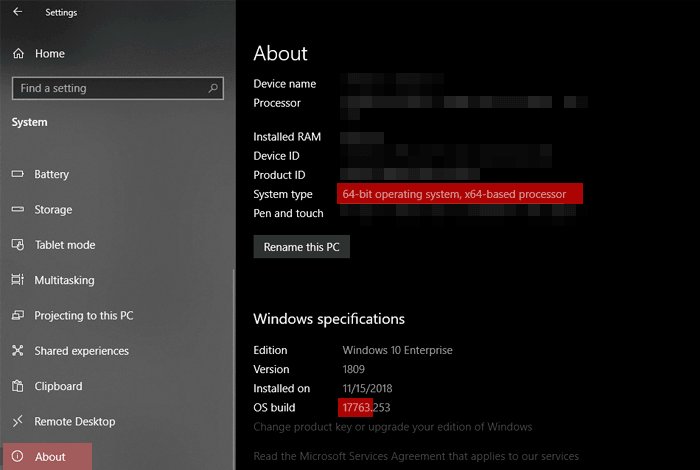Click the Product ID label
Screen dimensions: 700x470
(279, 175)
